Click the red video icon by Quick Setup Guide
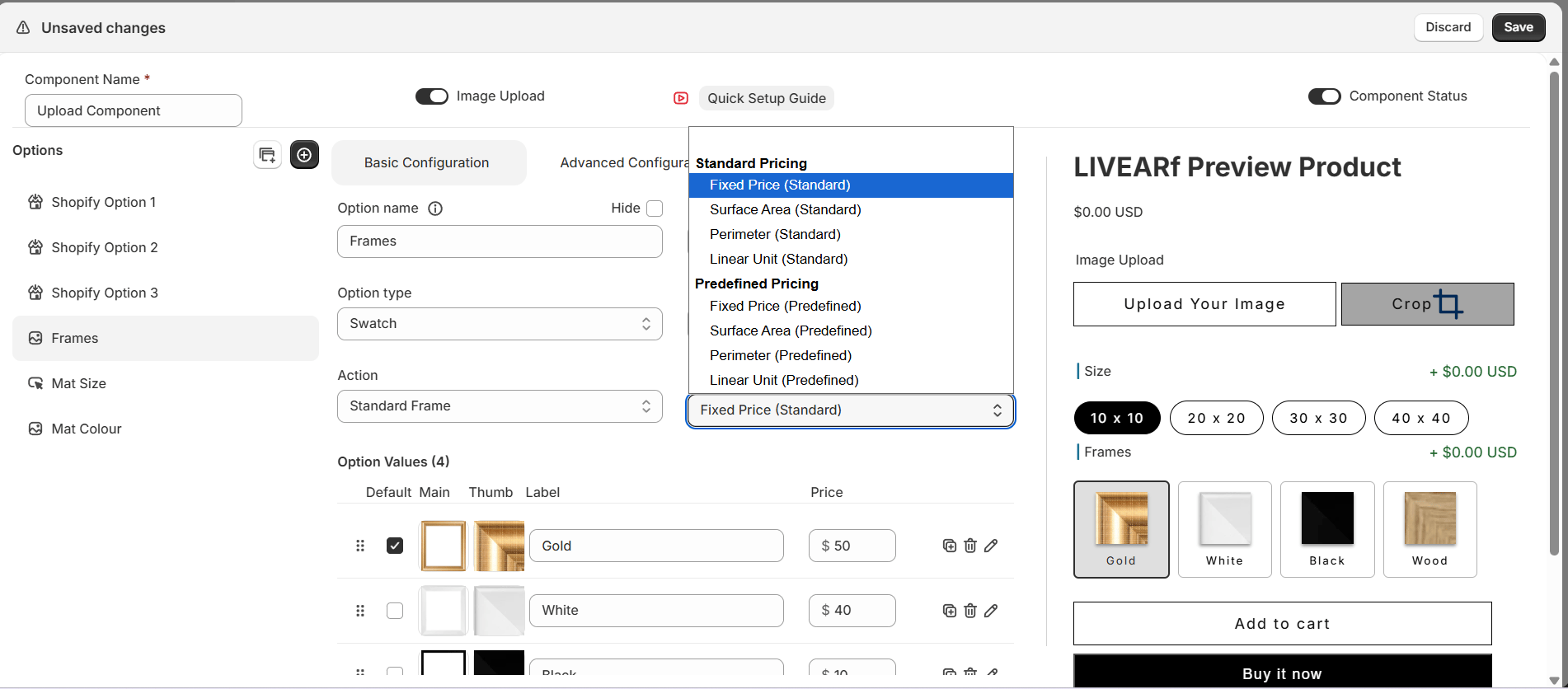1568x689 pixels. tap(681, 98)
